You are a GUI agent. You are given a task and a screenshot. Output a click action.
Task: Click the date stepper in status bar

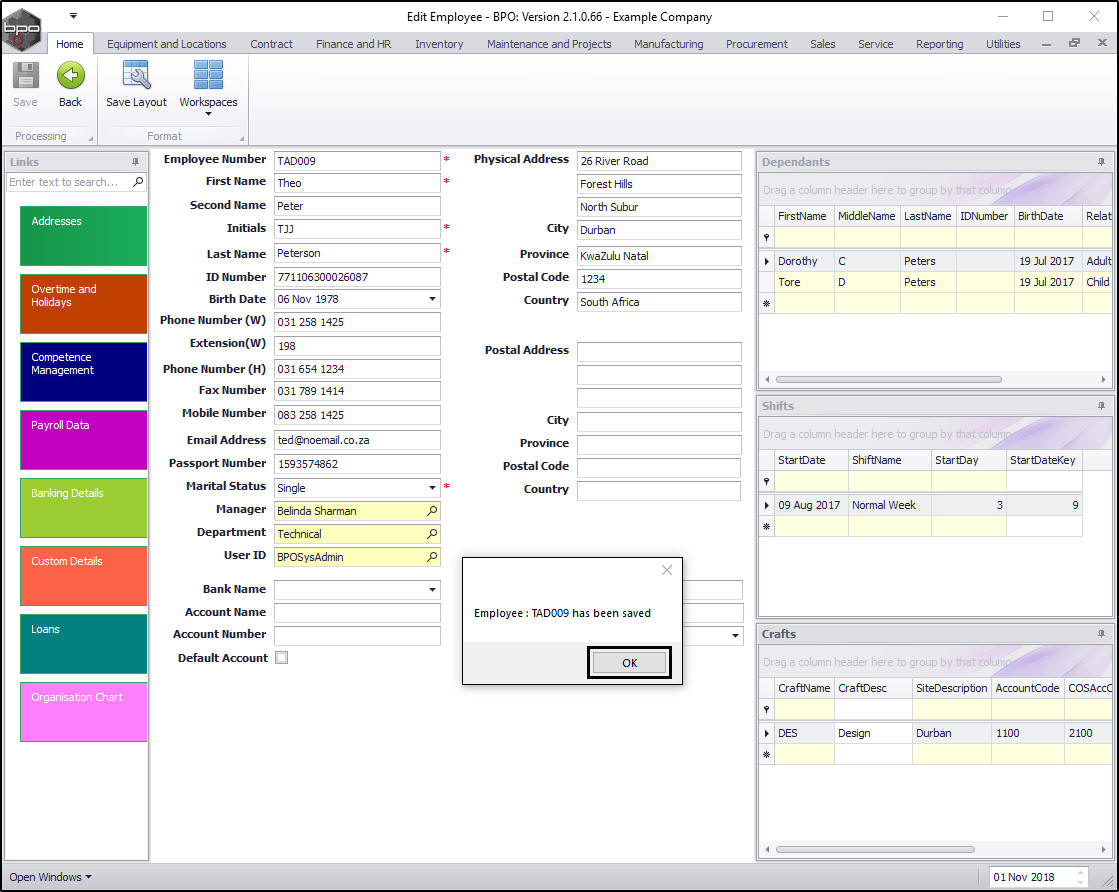coord(1080,877)
